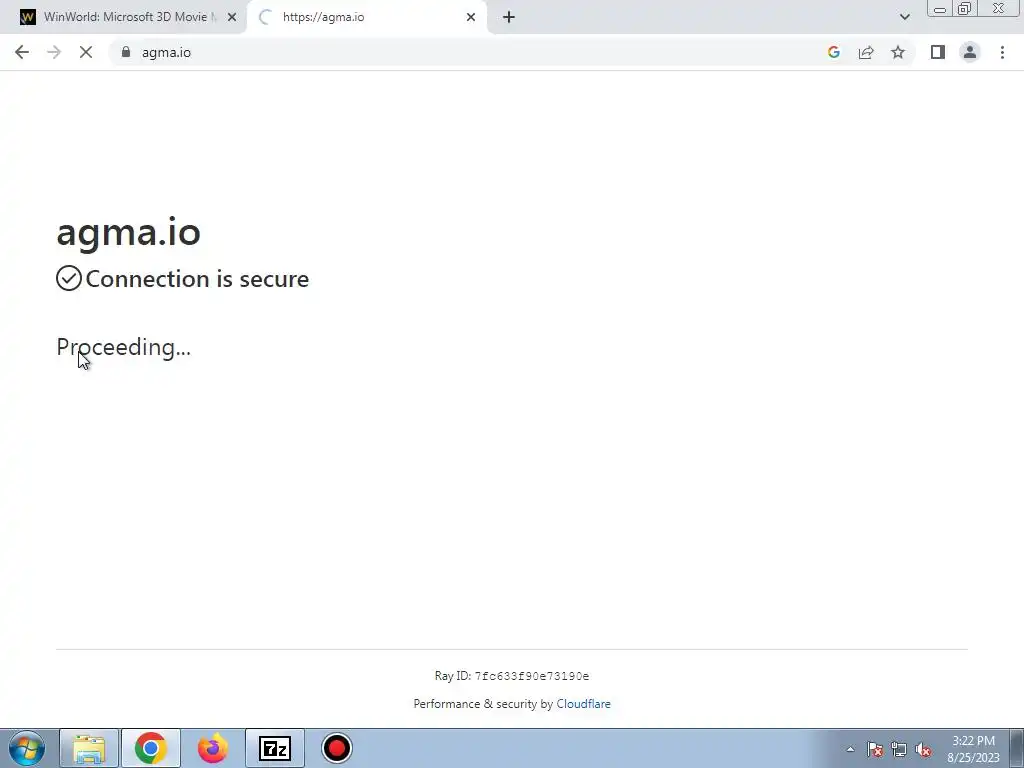Image resolution: width=1024 pixels, height=768 pixels.
Task: Click the agma.io page heading
Action: (x=129, y=232)
